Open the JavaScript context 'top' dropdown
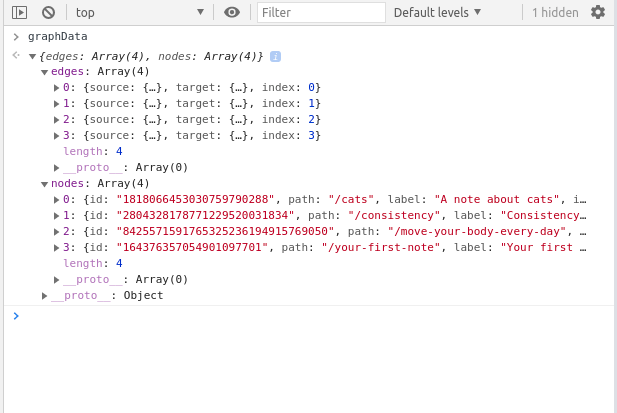 [x=139, y=12]
